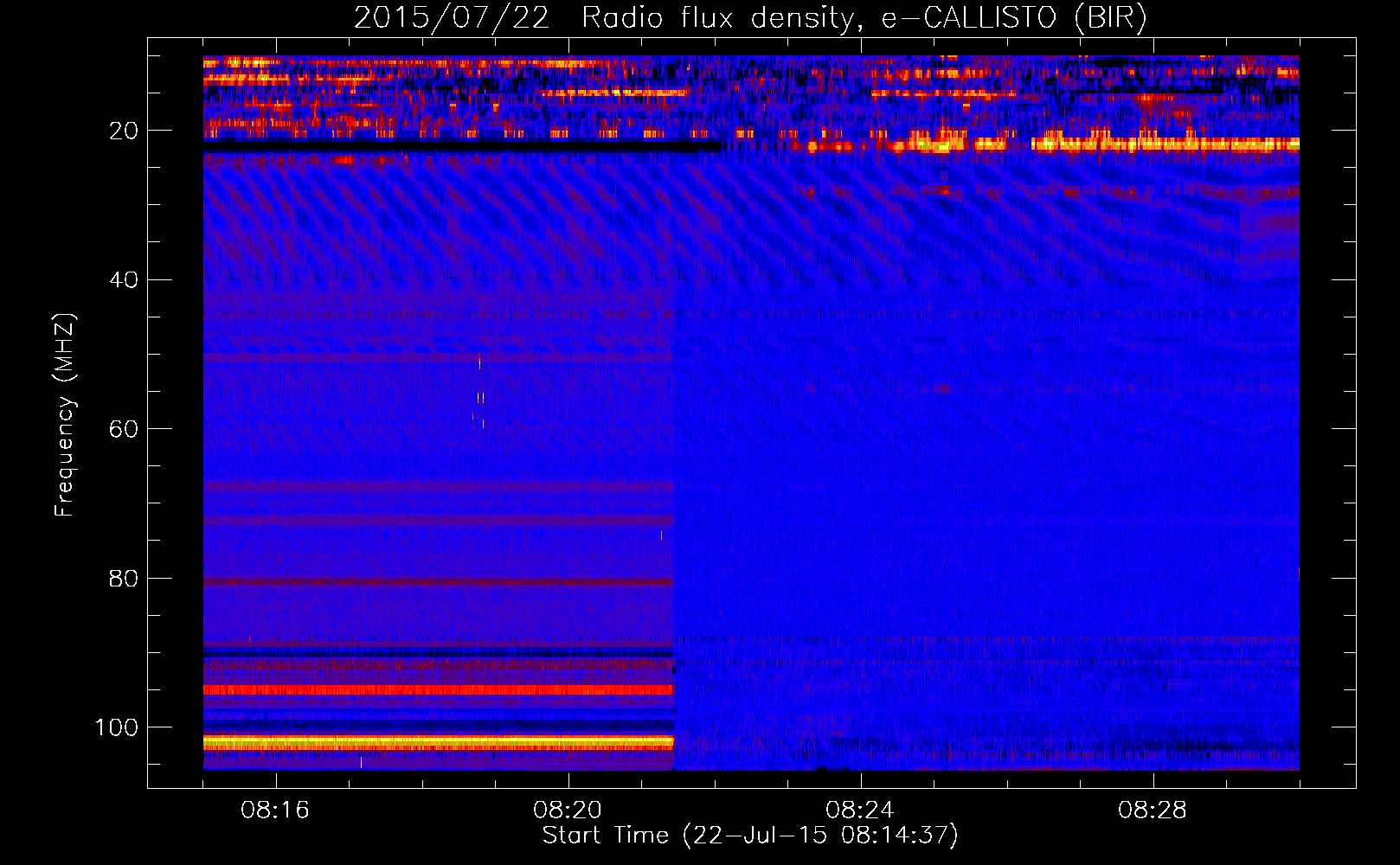The height and width of the screenshot is (865, 1400).
Task: Click the red interference band near 95 MHz
Action: pos(439,689)
